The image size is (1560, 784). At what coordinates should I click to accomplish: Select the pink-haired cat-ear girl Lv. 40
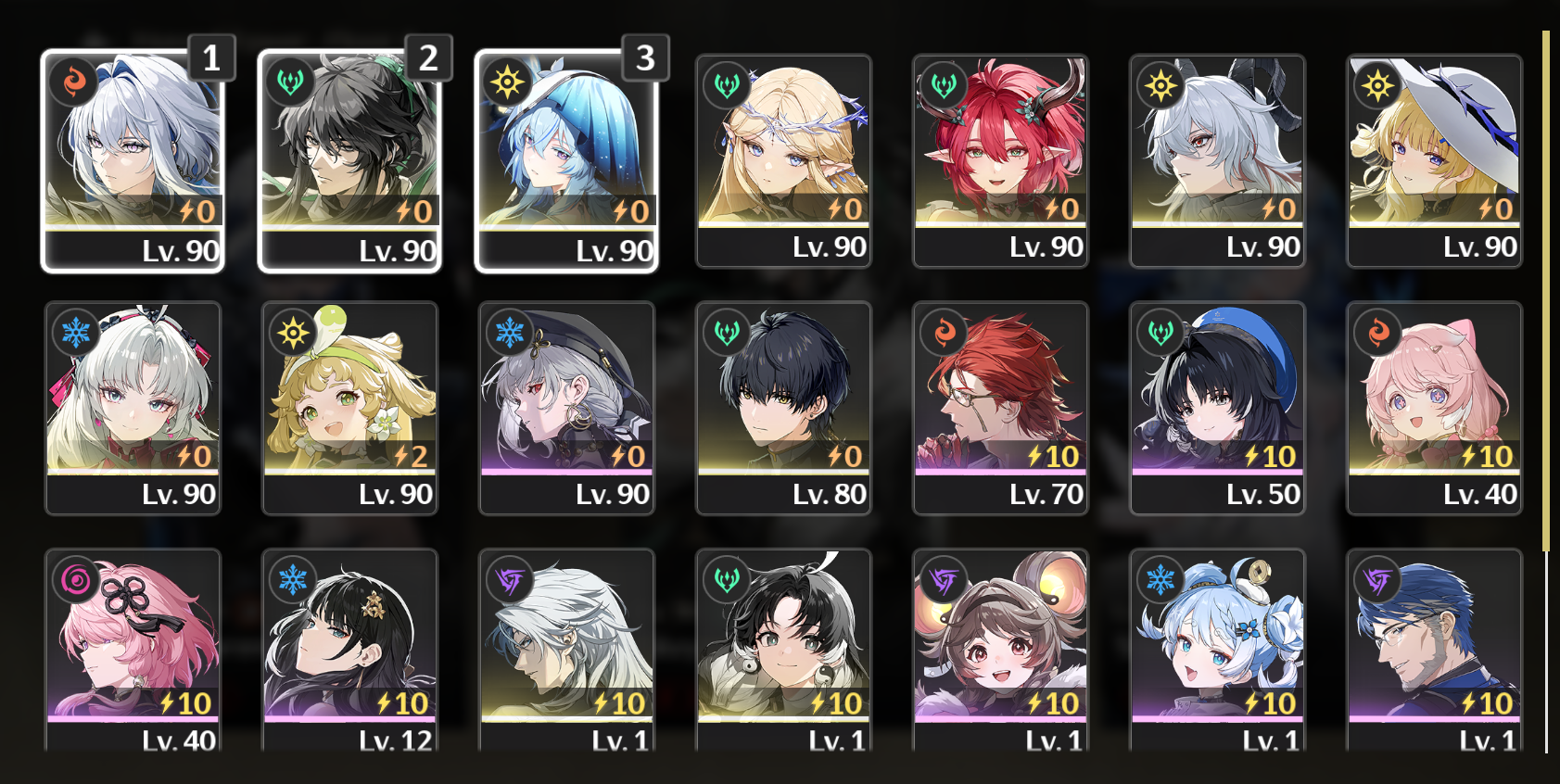tap(1434, 408)
